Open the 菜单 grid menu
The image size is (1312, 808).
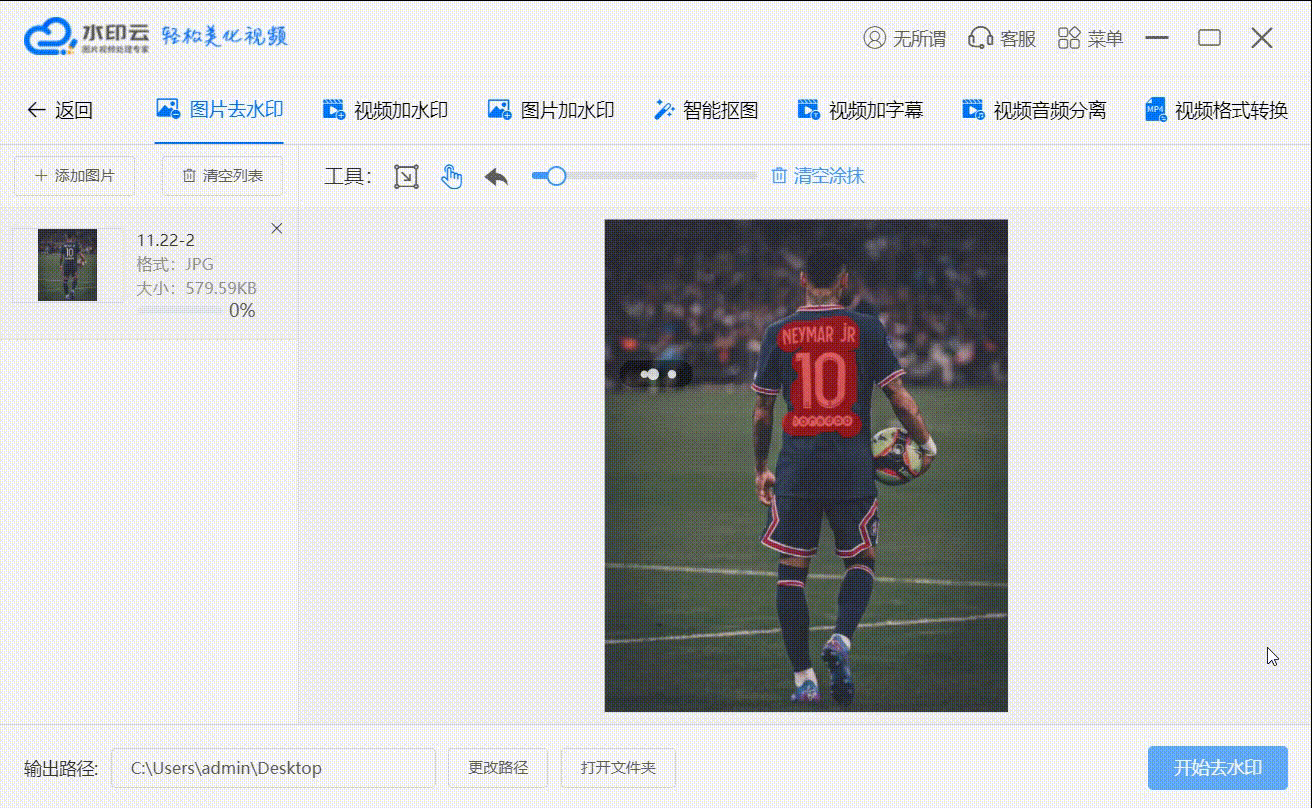pos(1069,39)
